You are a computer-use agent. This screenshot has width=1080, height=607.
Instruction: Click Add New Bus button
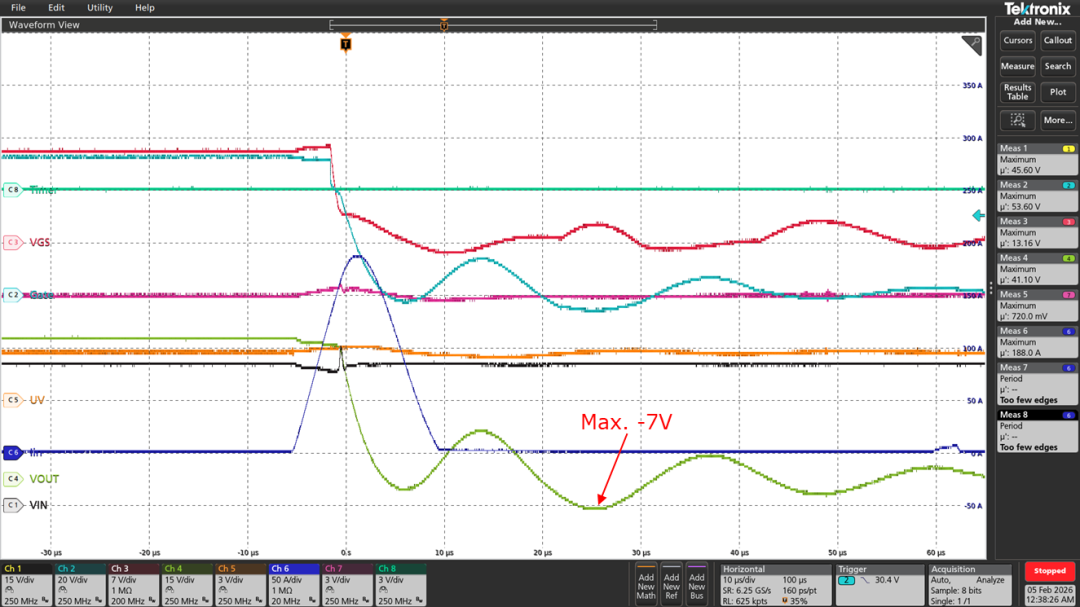696,584
